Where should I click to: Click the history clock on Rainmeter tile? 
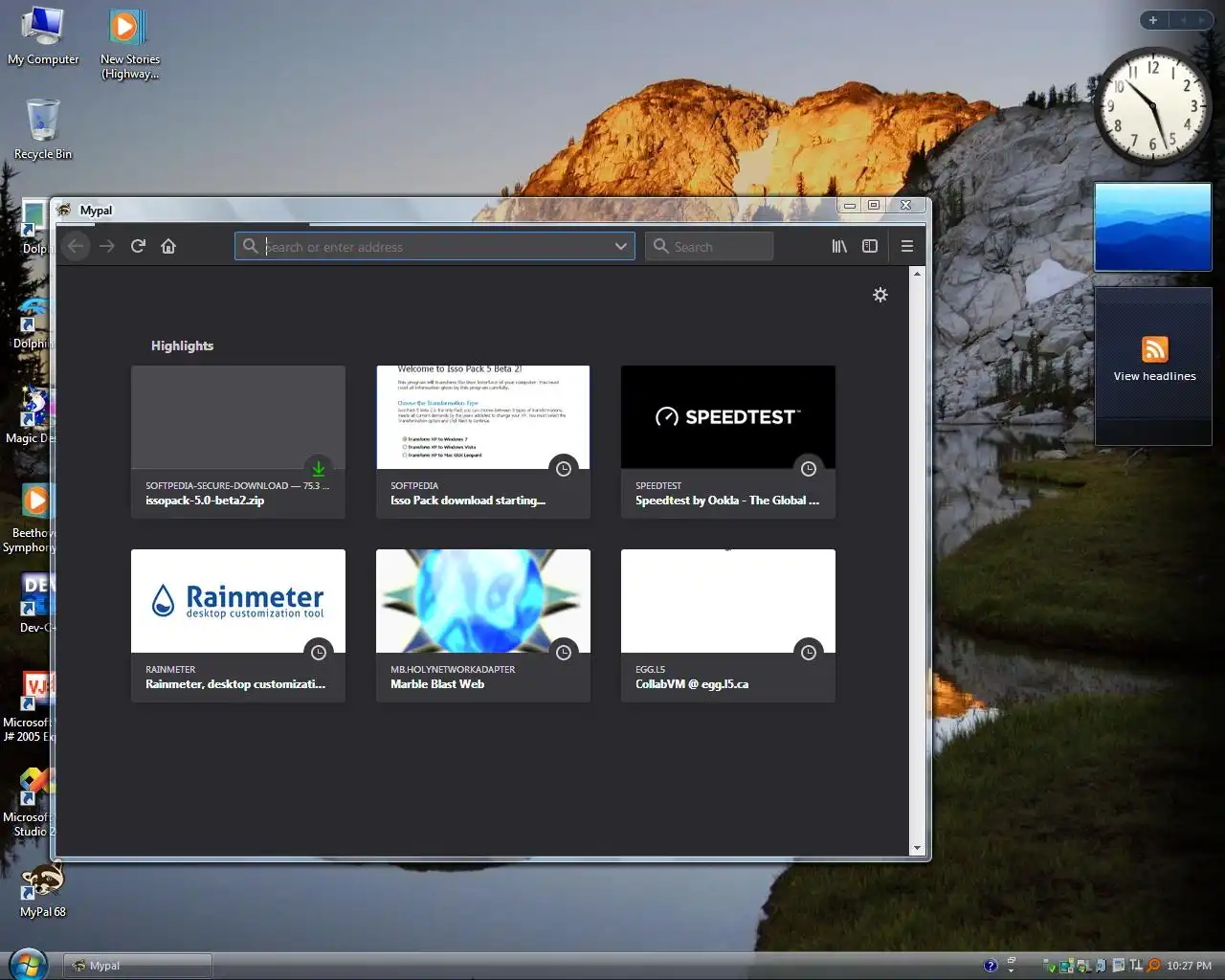(x=319, y=653)
